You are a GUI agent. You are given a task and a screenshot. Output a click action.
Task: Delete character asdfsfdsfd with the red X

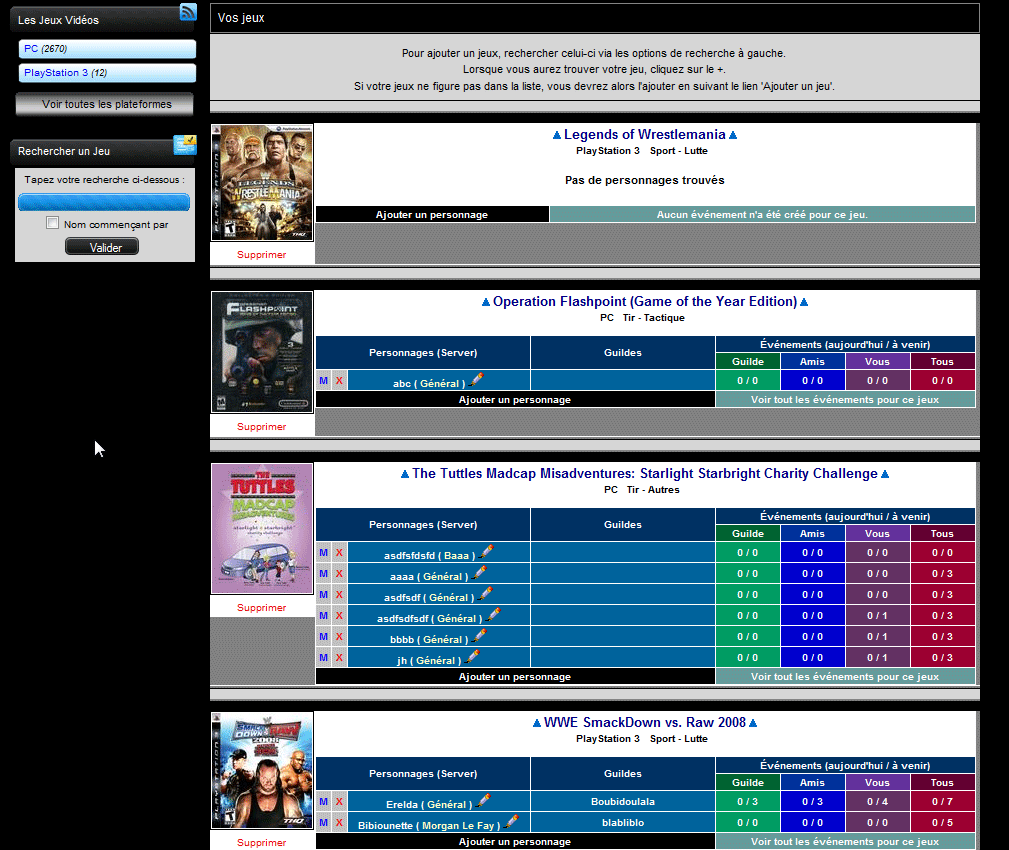(x=339, y=552)
